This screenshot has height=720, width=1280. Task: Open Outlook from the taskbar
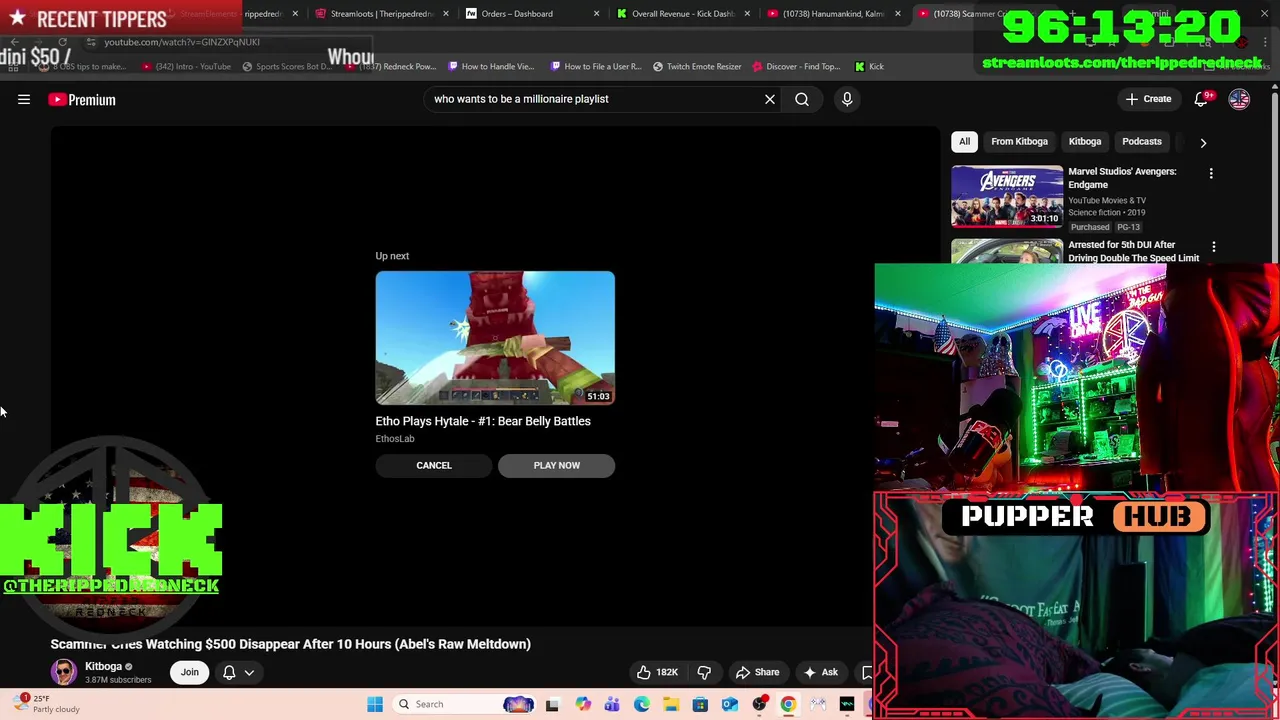point(730,704)
